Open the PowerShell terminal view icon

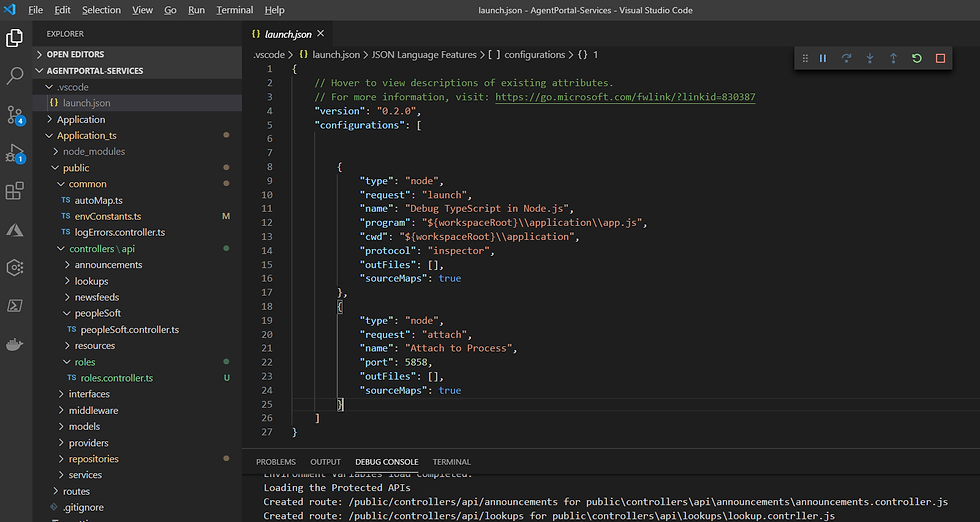pyautogui.click(x=14, y=306)
